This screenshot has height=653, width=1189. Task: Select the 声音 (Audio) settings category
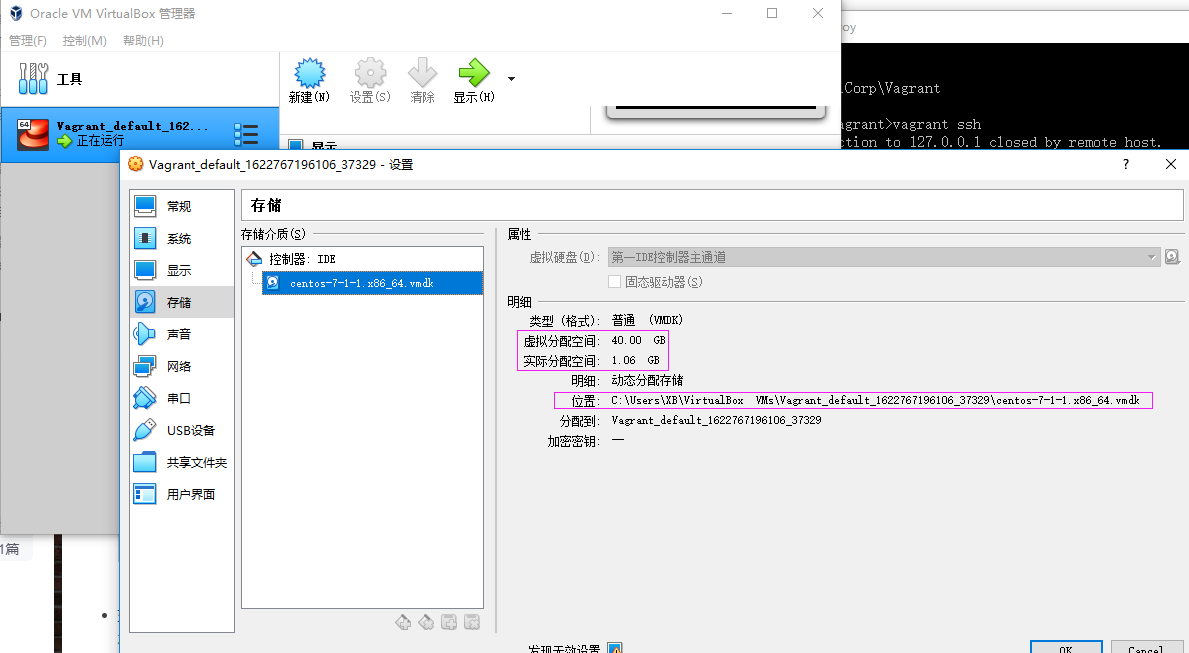tap(181, 334)
